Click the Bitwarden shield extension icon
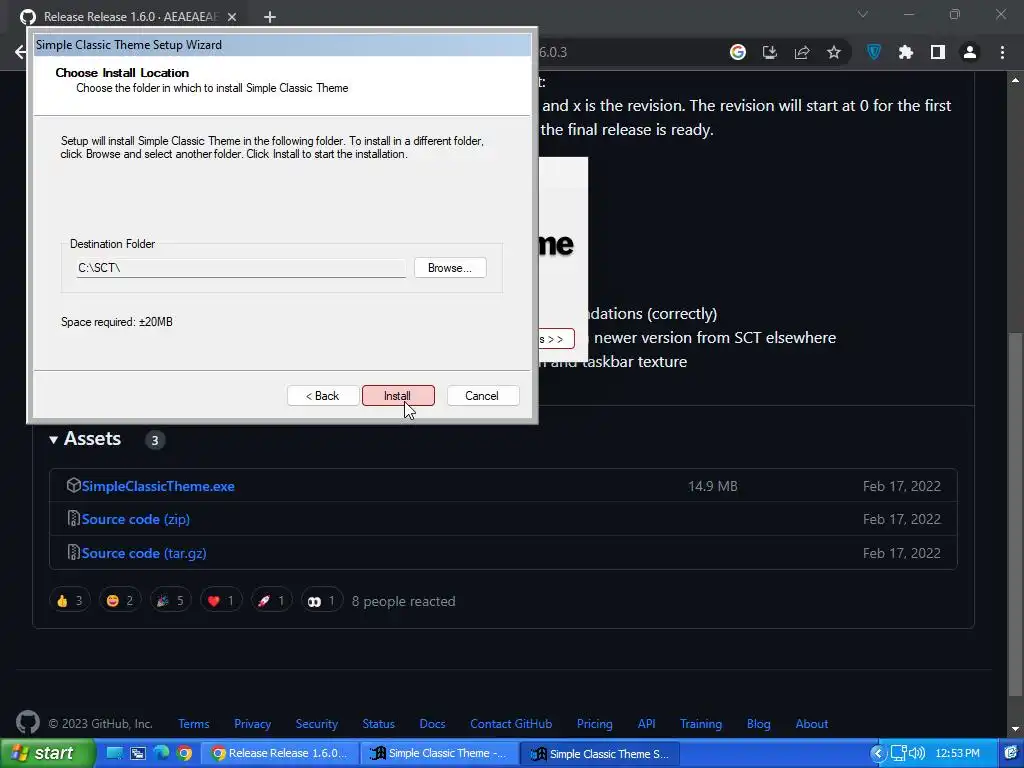The height and width of the screenshot is (768, 1024). [x=874, y=52]
